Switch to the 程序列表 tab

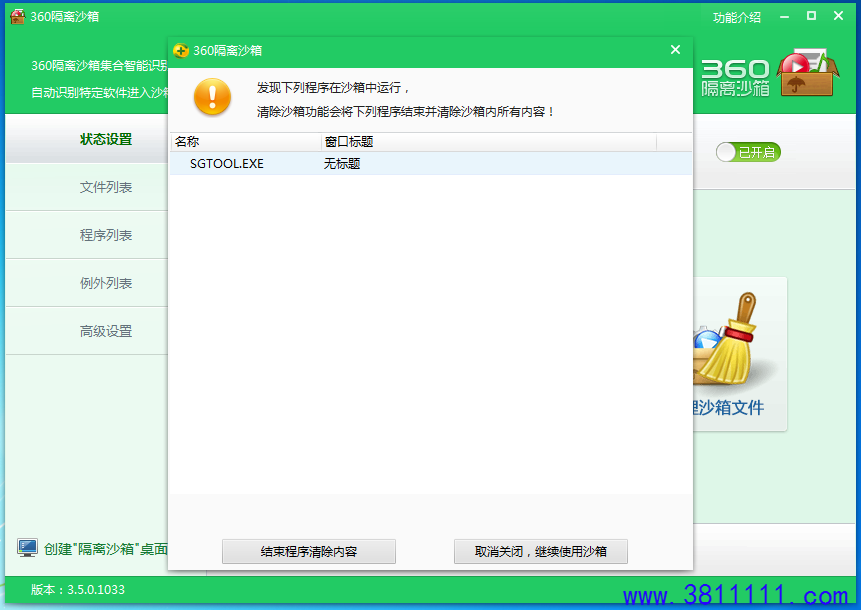[87, 235]
